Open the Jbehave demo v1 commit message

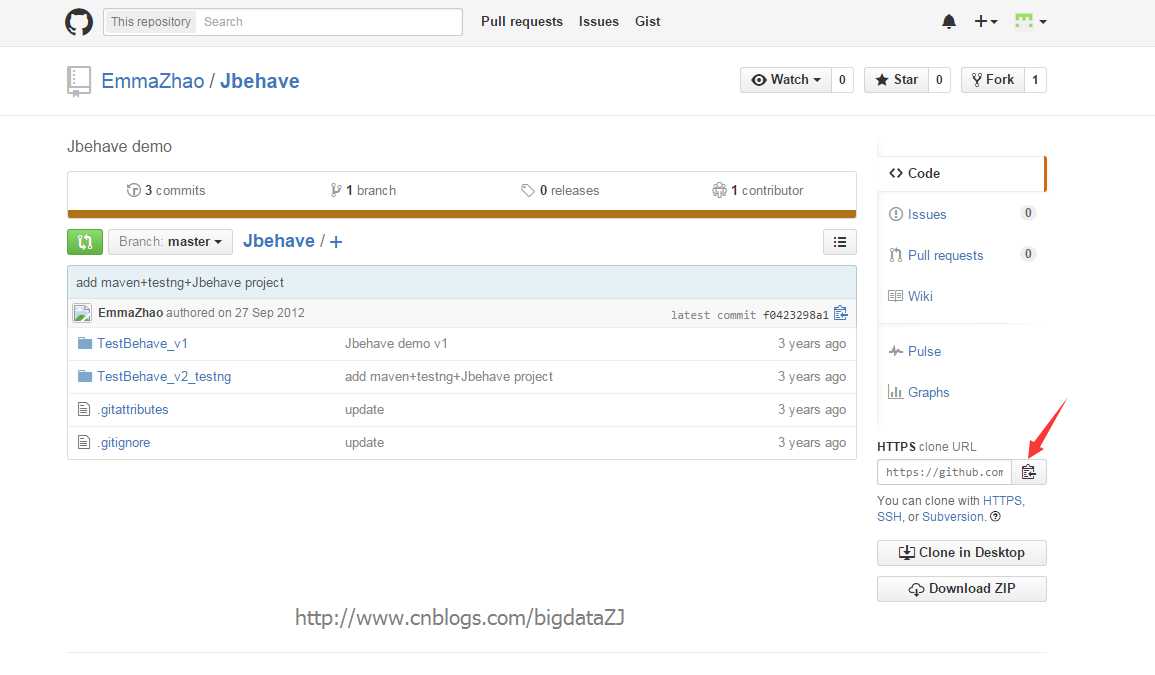[x=396, y=343]
